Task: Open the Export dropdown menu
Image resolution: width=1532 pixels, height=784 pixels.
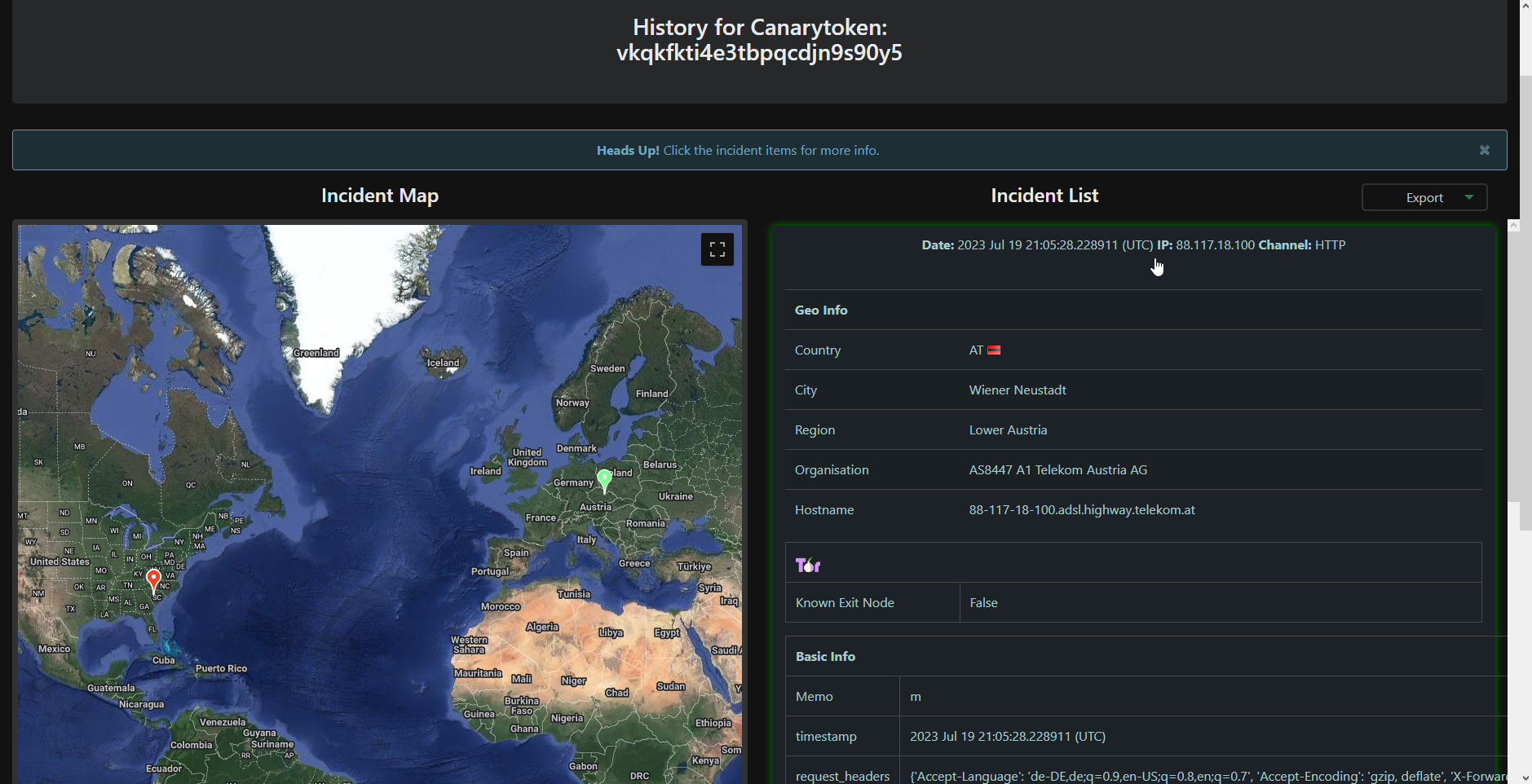Action: click(1424, 197)
